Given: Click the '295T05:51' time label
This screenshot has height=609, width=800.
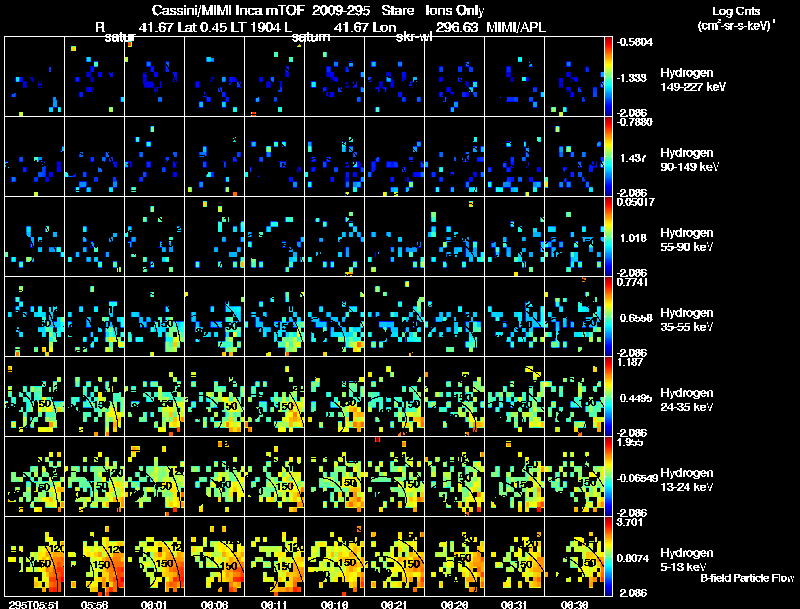Looking at the screenshot, I should pyautogui.click(x=34, y=604).
